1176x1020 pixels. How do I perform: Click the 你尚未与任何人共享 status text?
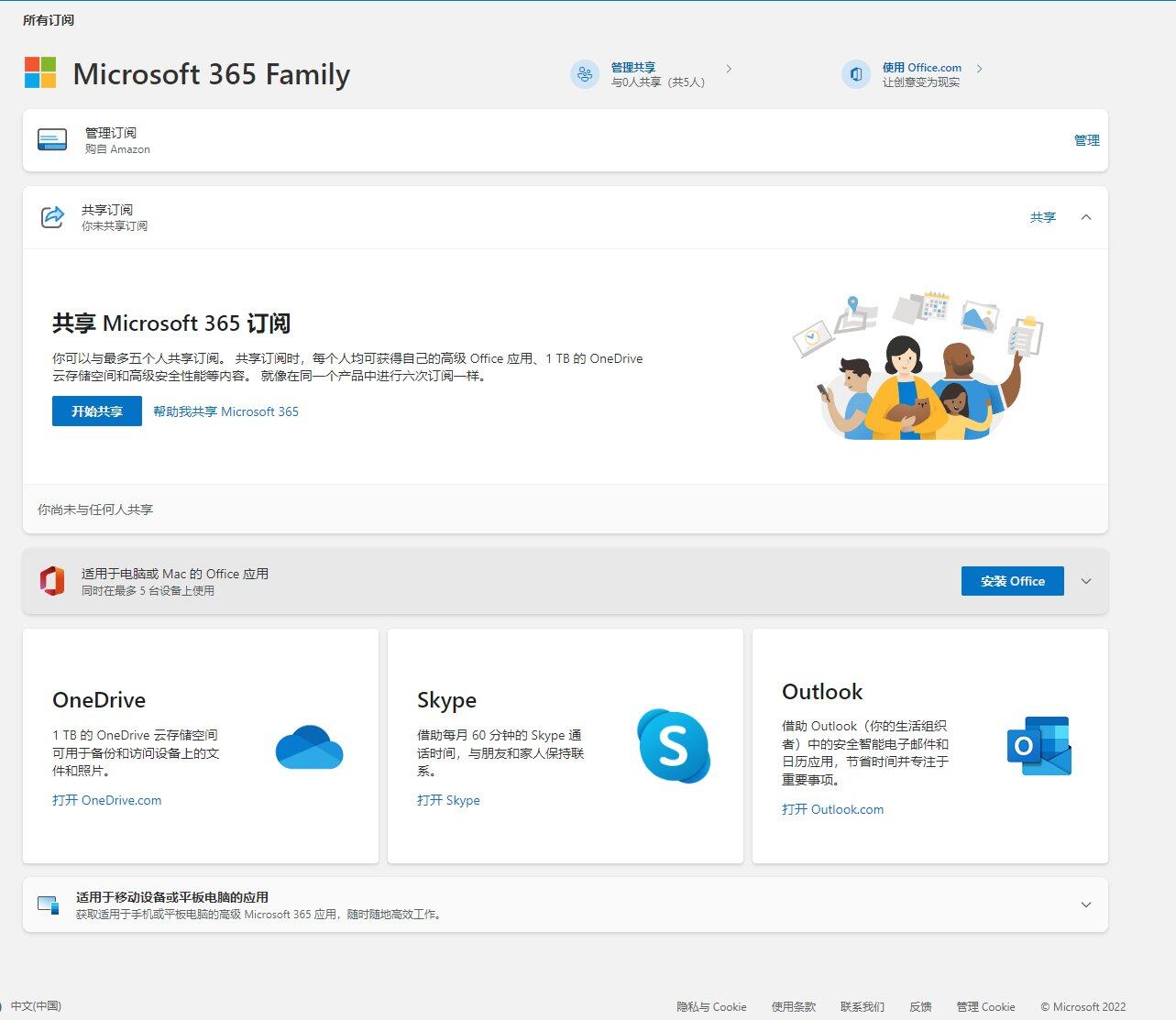tap(95, 510)
